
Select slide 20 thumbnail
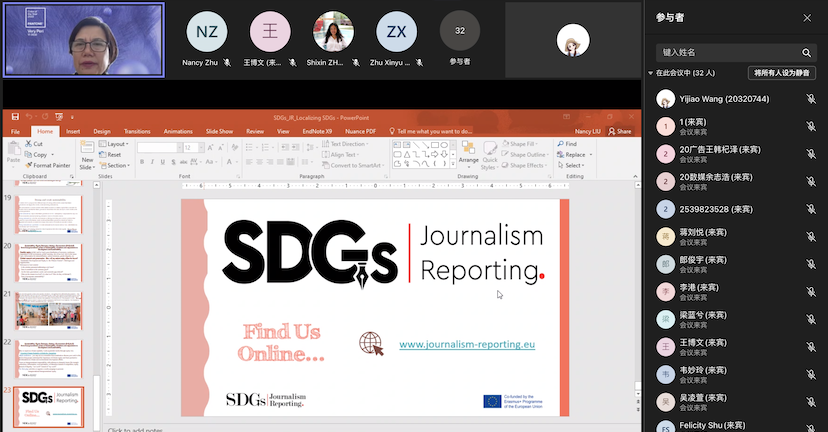coord(49,262)
